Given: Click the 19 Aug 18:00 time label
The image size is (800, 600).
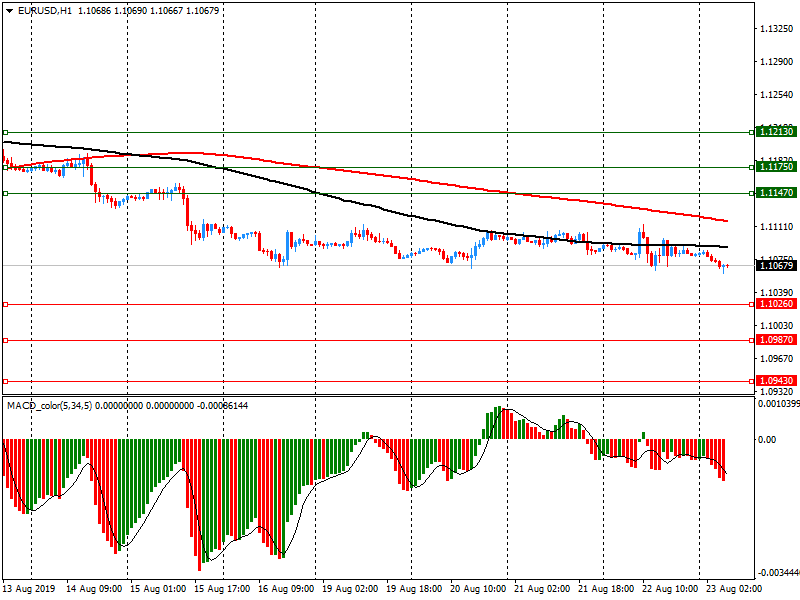Looking at the screenshot, I should pos(414,589).
